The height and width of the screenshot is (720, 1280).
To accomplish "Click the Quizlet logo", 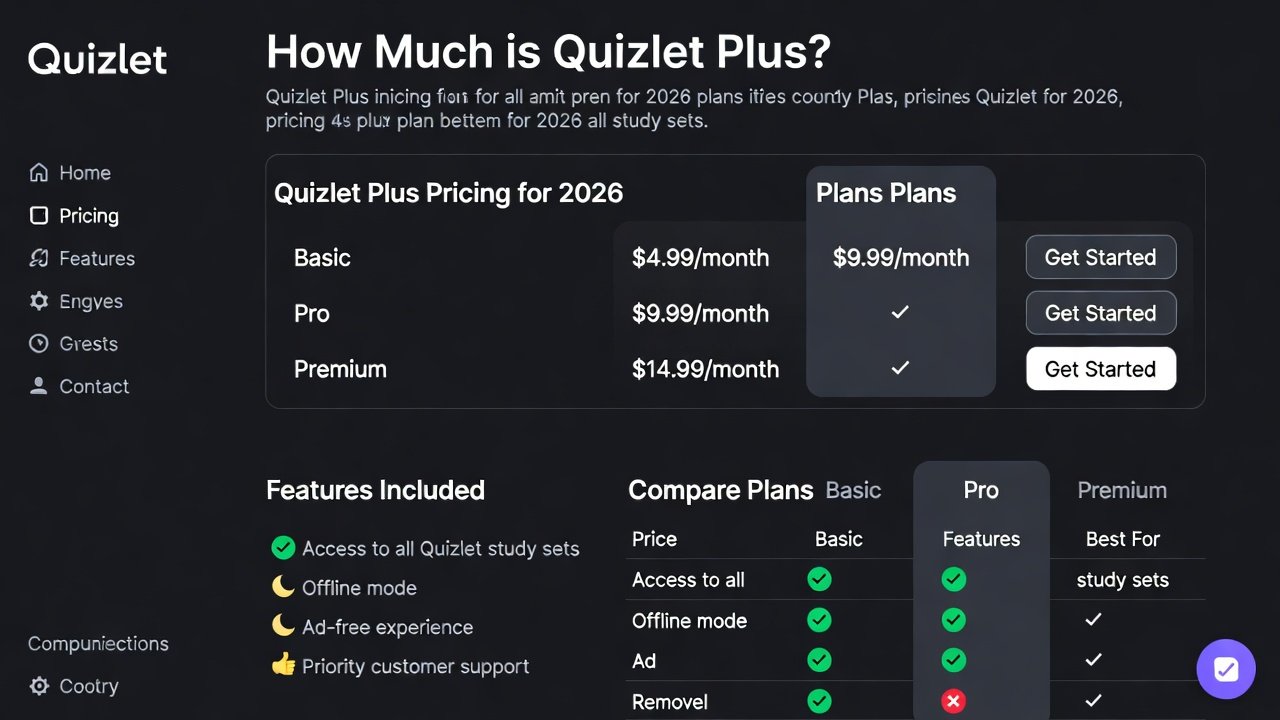I will pos(97,59).
